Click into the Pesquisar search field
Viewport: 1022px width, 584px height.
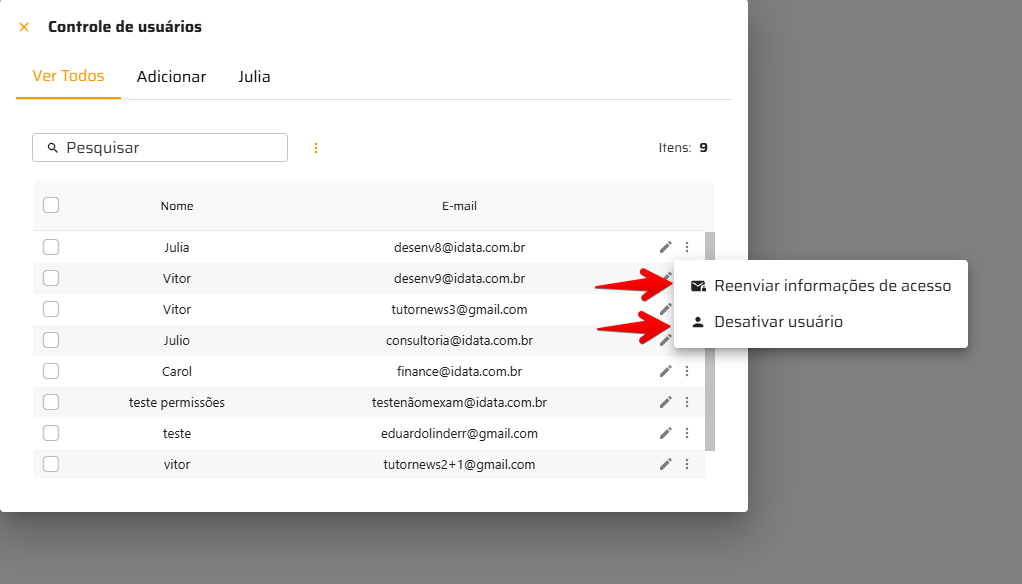170,148
